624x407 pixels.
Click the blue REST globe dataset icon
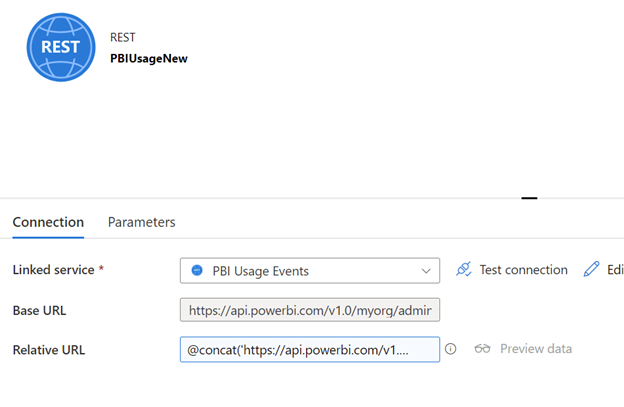tap(61, 47)
